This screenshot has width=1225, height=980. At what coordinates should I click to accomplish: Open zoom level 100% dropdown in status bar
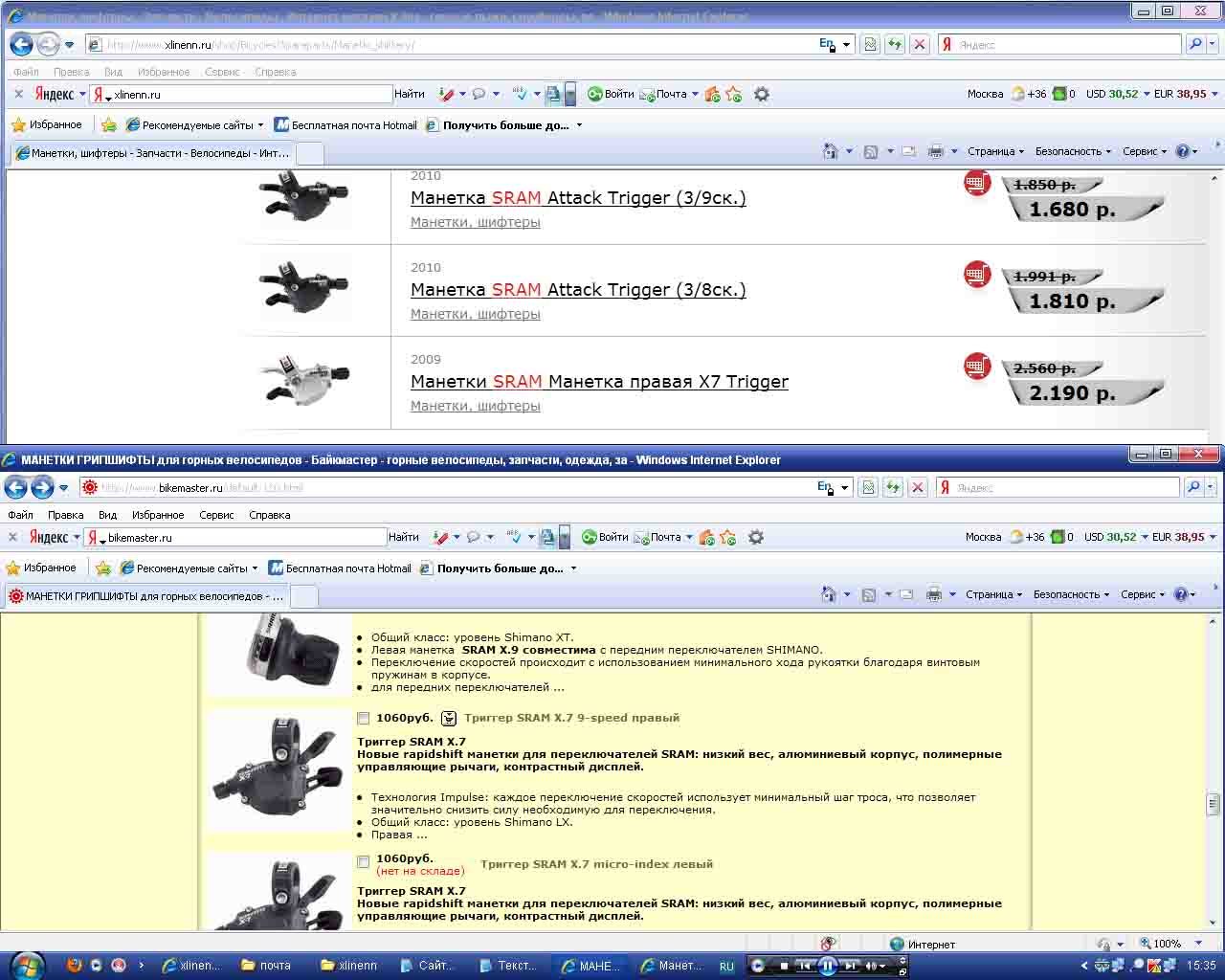(x=1198, y=944)
